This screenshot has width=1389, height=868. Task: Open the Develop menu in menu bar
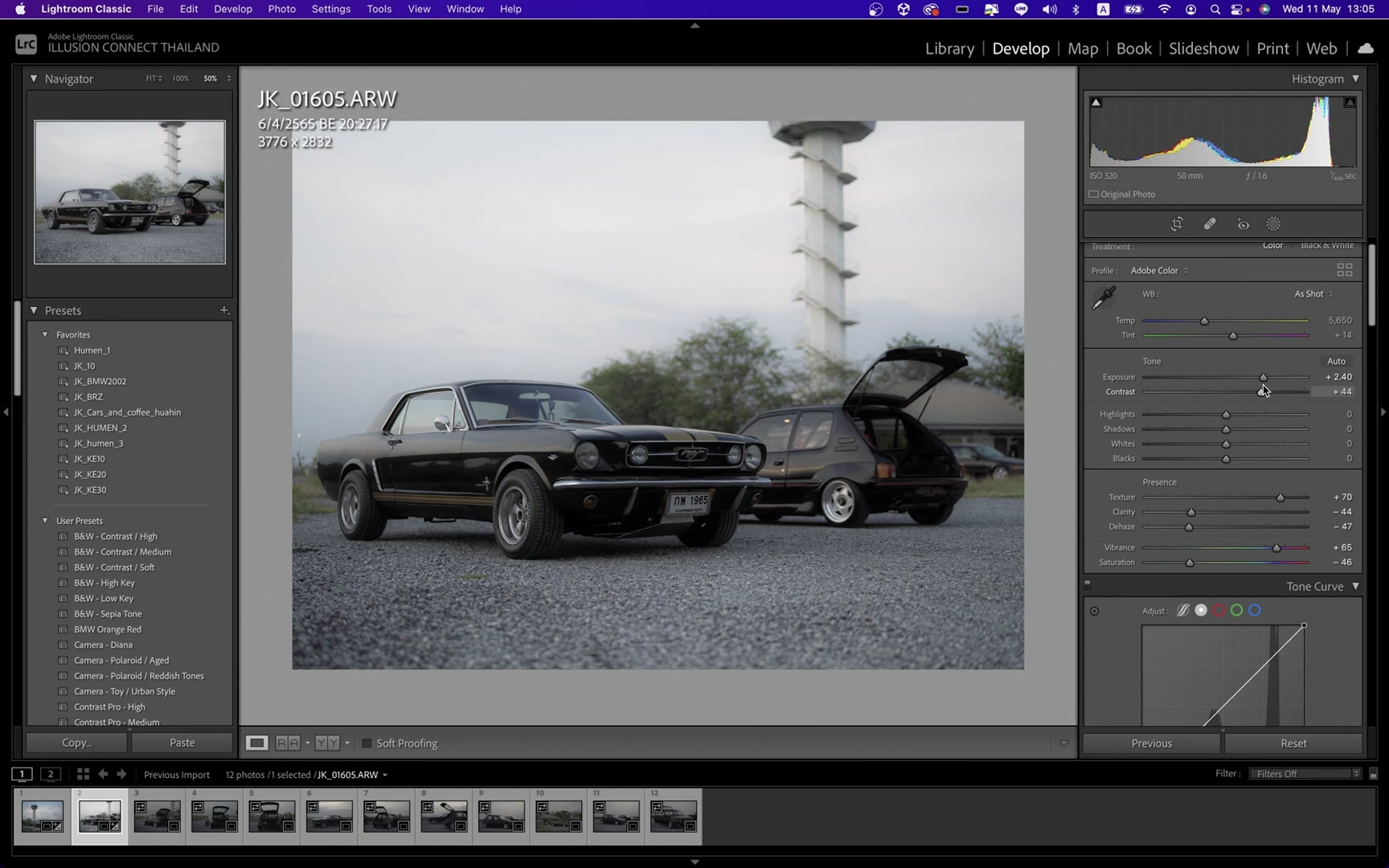(x=233, y=10)
